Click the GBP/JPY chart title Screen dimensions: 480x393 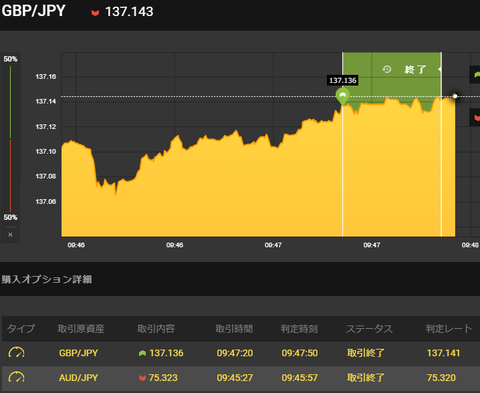[x=33, y=11]
